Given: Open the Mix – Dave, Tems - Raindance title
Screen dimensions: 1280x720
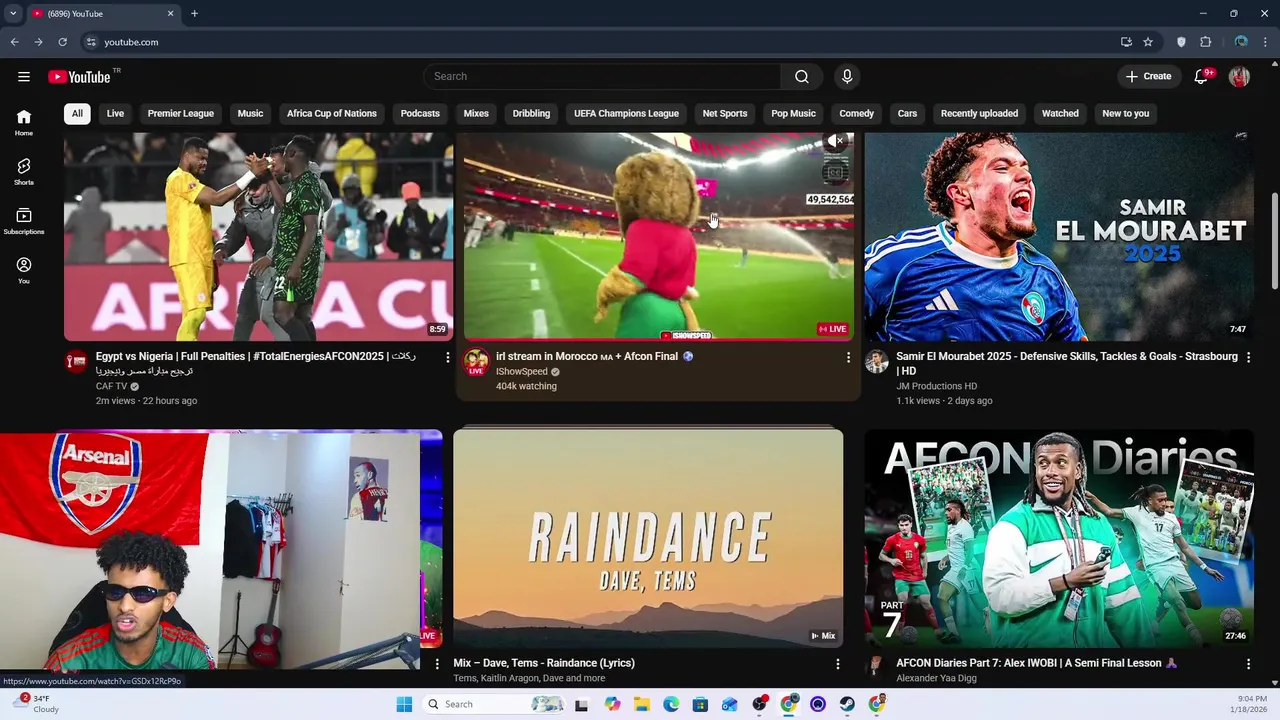Looking at the screenshot, I should (544, 663).
